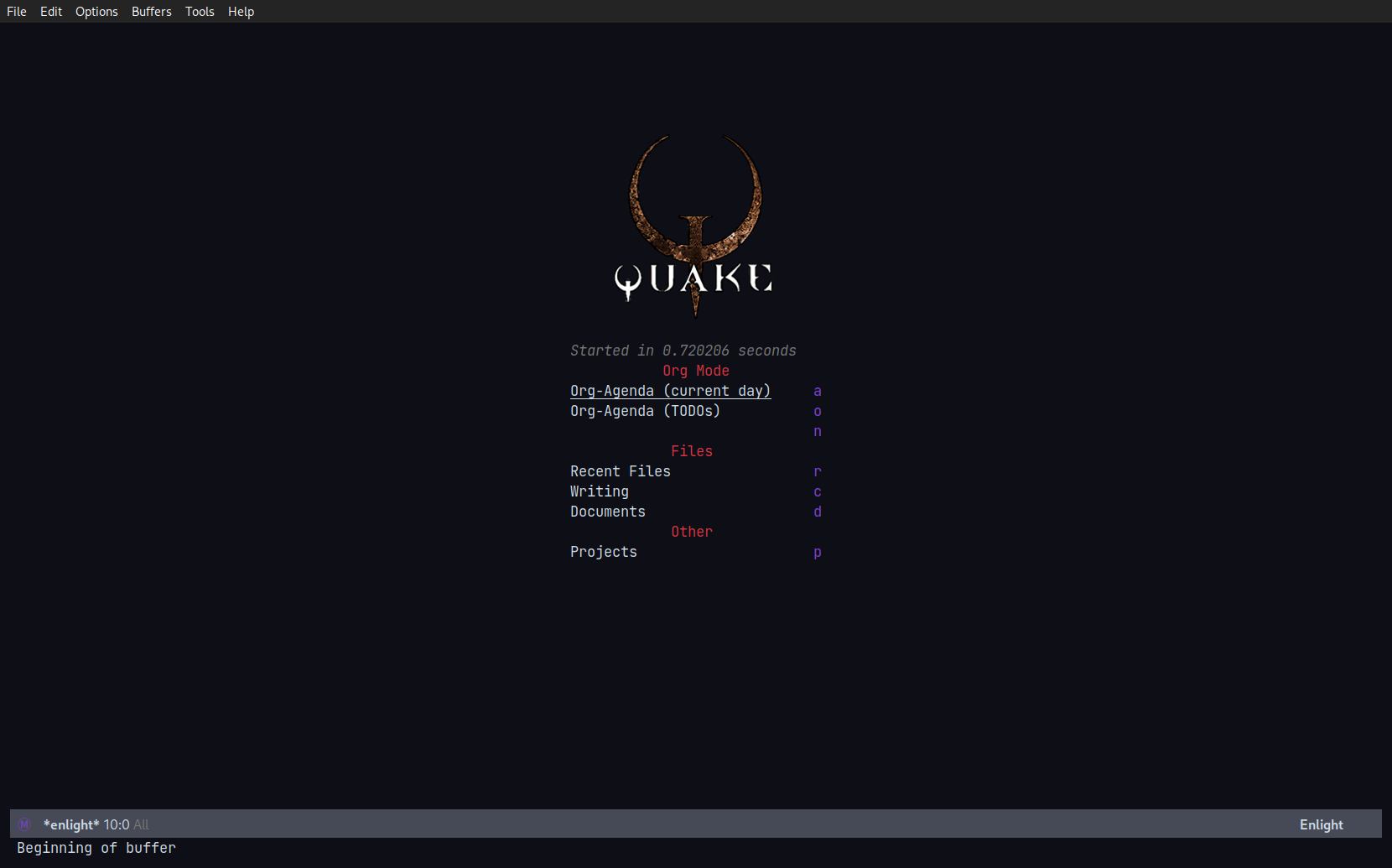Open the Writing entry
This screenshot has width=1392, height=868.
600,491
